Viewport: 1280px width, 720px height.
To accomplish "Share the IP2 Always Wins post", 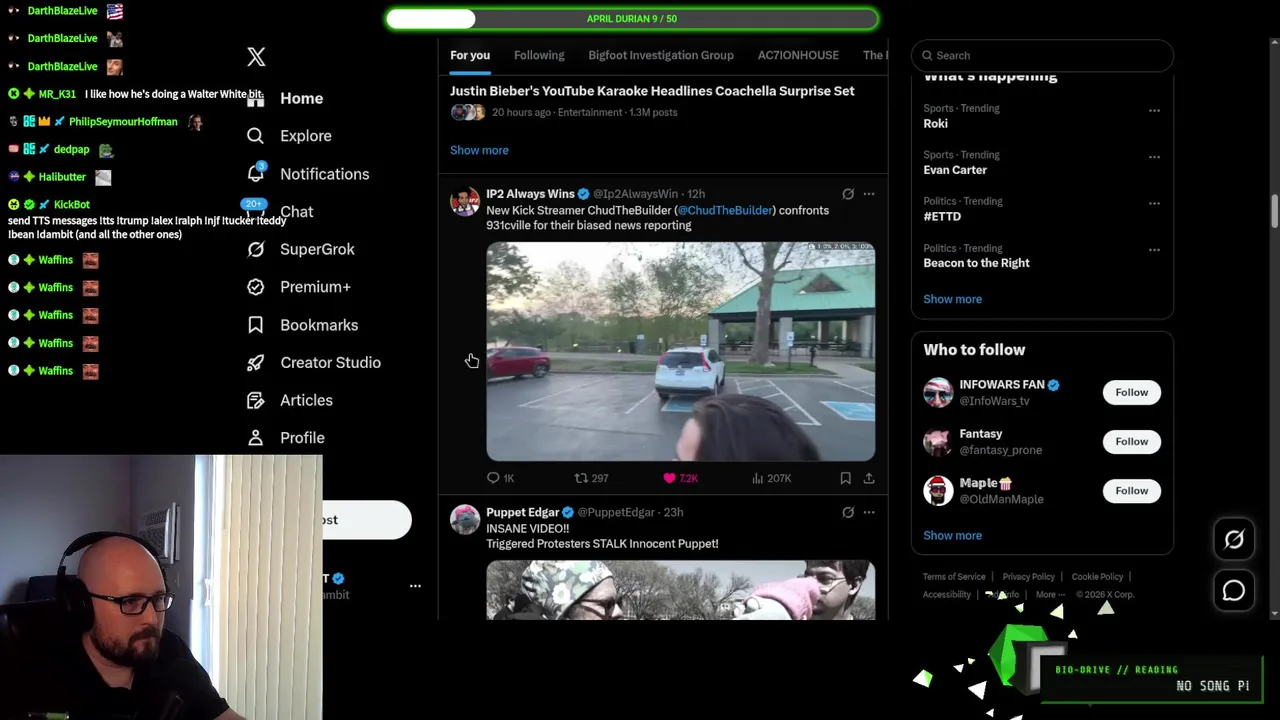I will tap(869, 478).
